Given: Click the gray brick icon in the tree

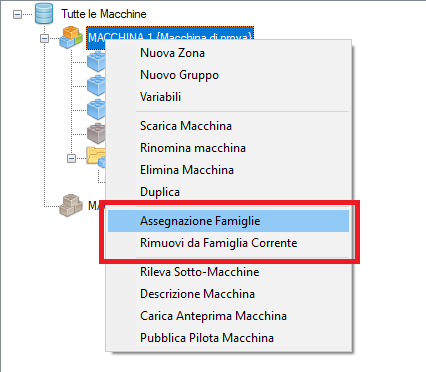Looking at the screenshot, I should pos(96,133).
